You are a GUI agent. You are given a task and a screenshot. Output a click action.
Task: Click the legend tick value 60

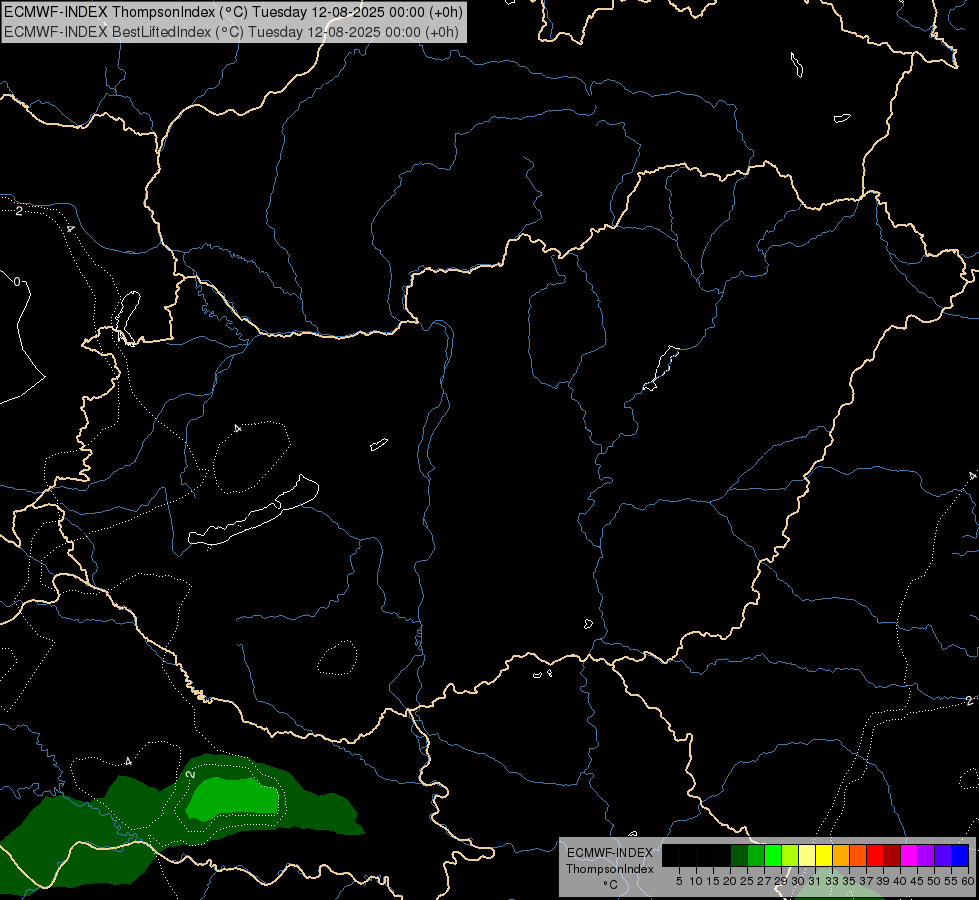click(968, 881)
